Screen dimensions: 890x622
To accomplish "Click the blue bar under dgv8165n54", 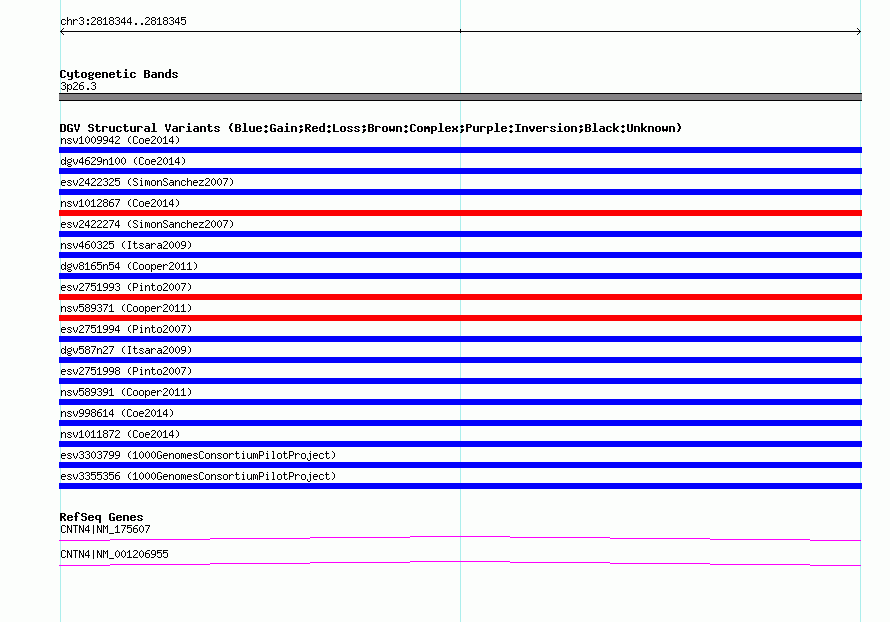I will (x=460, y=276).
